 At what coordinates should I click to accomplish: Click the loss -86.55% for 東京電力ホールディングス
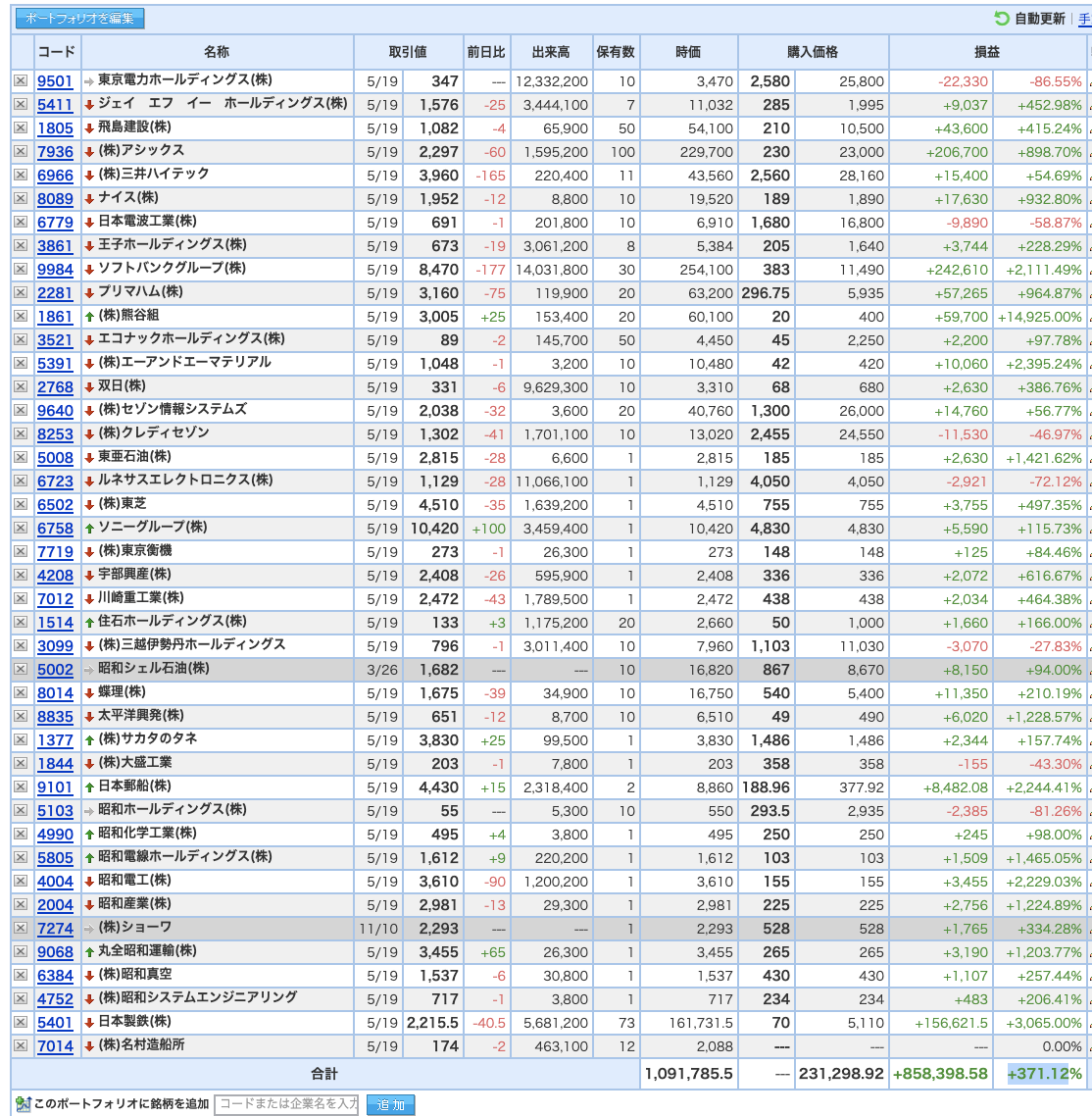pyautogui.click(x=1056, y=81)
